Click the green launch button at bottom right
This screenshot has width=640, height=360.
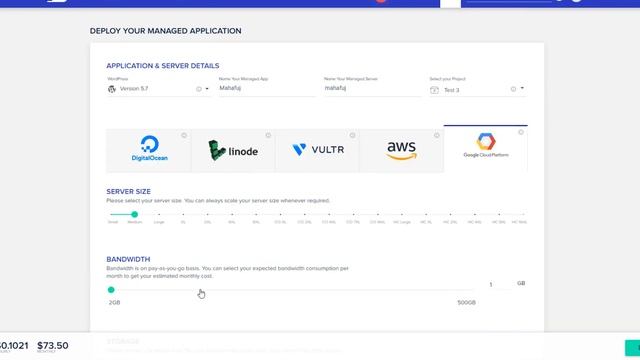pos(633,348)
